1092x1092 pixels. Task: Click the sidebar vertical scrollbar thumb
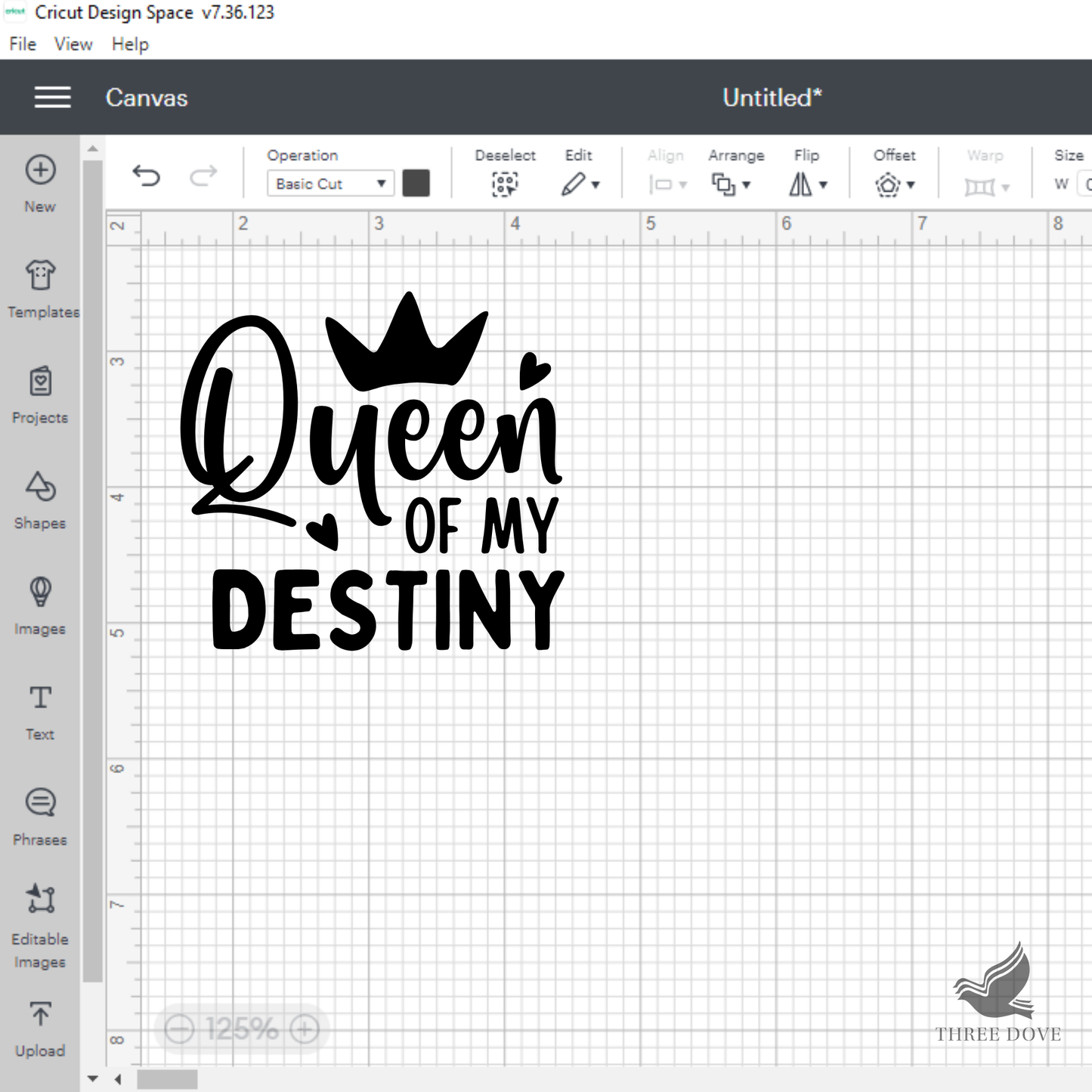pyautogui.click(x=92, y=571)
